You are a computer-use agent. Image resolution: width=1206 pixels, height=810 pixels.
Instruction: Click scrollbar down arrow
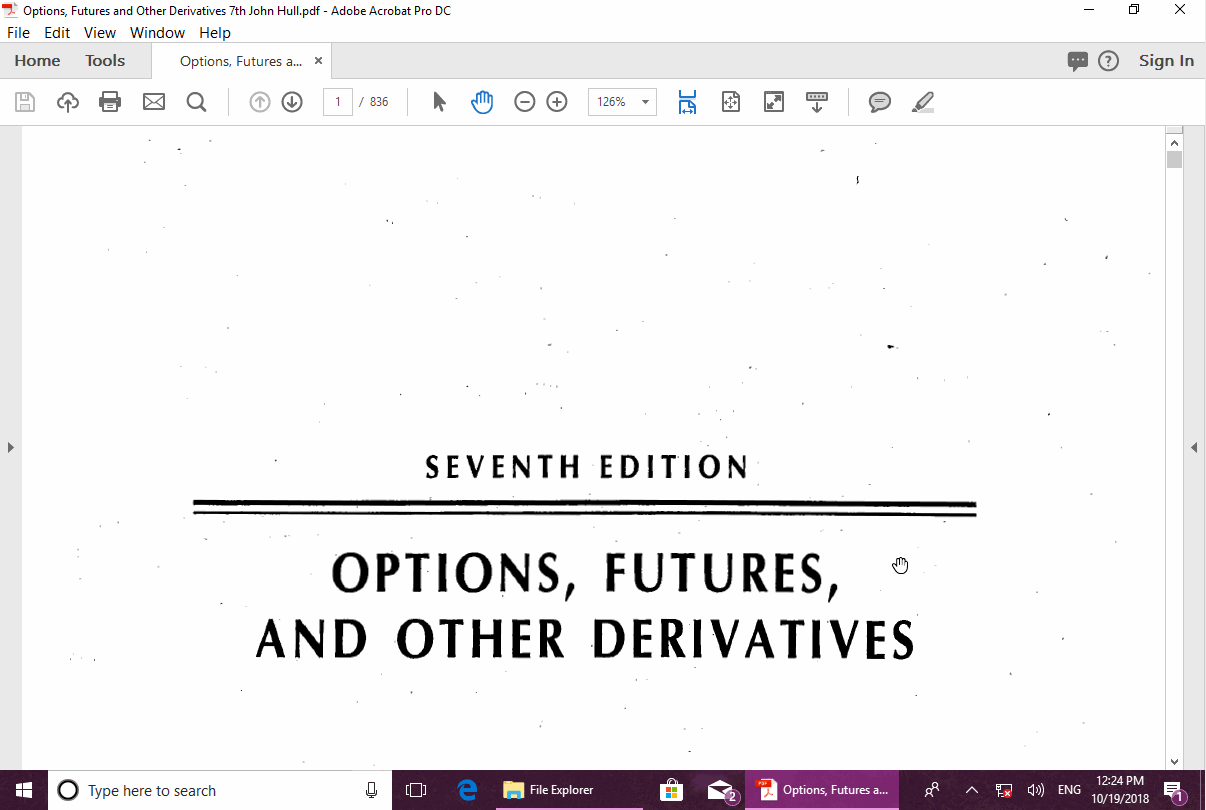click(x=1174, y=761)
